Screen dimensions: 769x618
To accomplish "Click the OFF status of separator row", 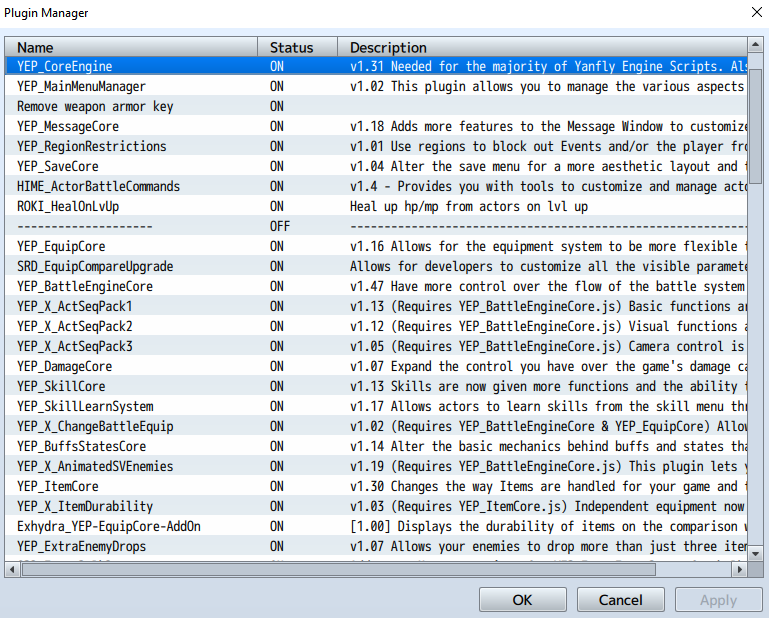I will 280,226.
